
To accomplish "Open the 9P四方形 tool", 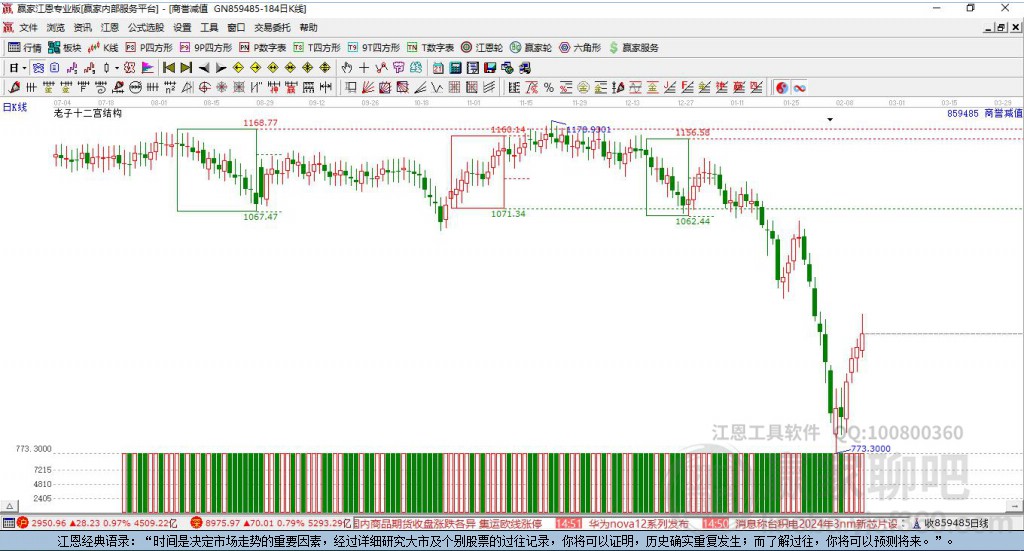I will (x=206, y=48).
